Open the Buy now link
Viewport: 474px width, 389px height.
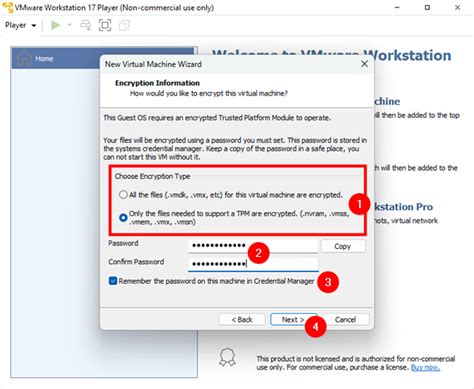[425, 367]
